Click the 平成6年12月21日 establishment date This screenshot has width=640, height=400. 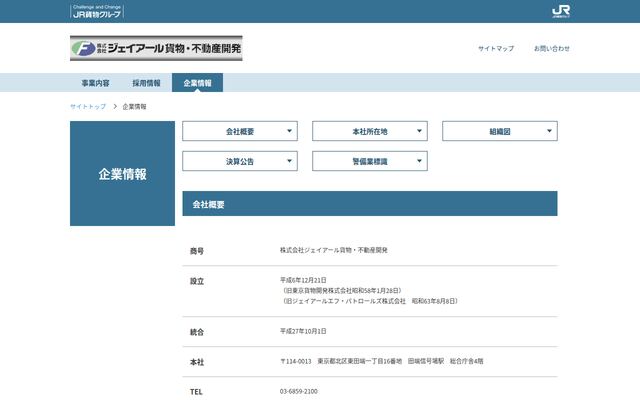click(x=303, y=280)
